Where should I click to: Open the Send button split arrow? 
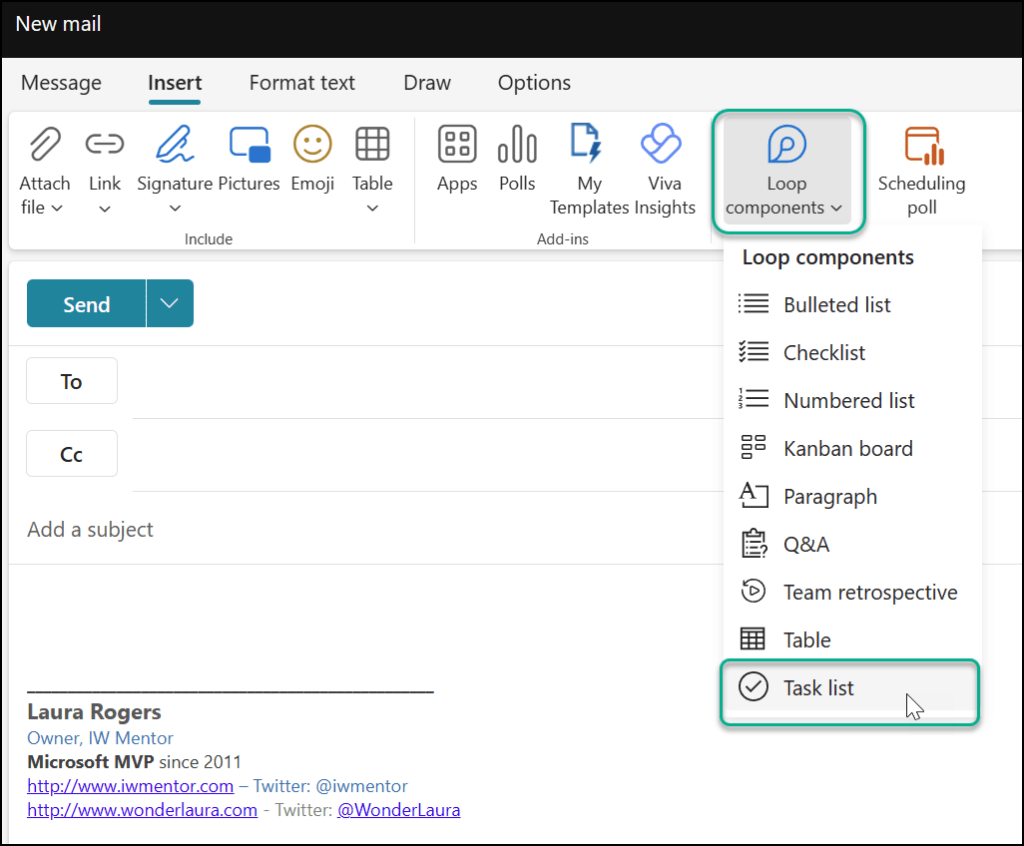pyautogui.click(x=167, y=303)
